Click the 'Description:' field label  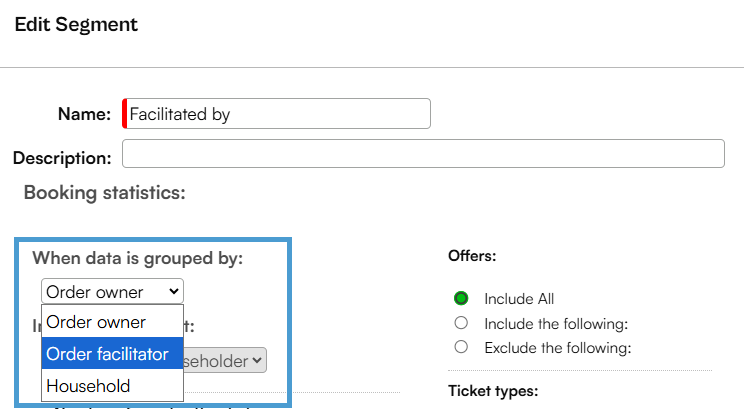62,158
